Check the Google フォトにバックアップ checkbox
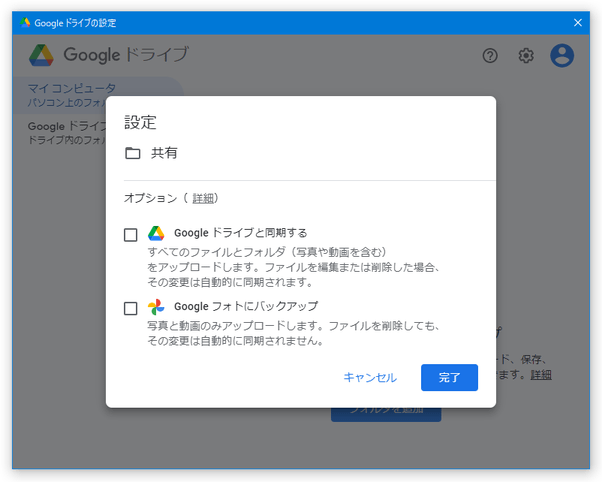The image size is (602, 482). 131,308
